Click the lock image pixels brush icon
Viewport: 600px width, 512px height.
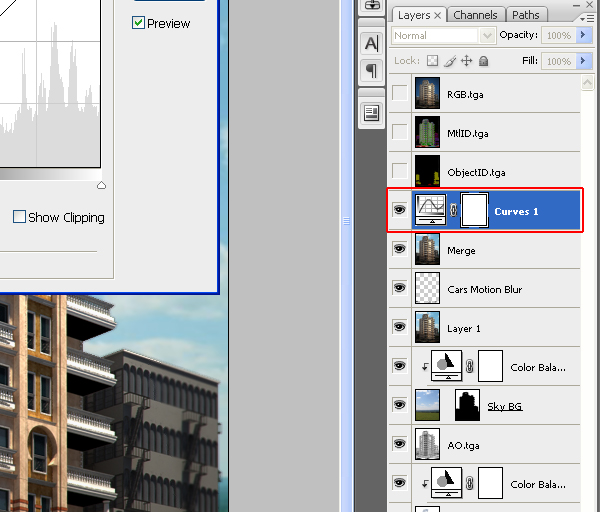pyautogui.click(x=450, y=61)
